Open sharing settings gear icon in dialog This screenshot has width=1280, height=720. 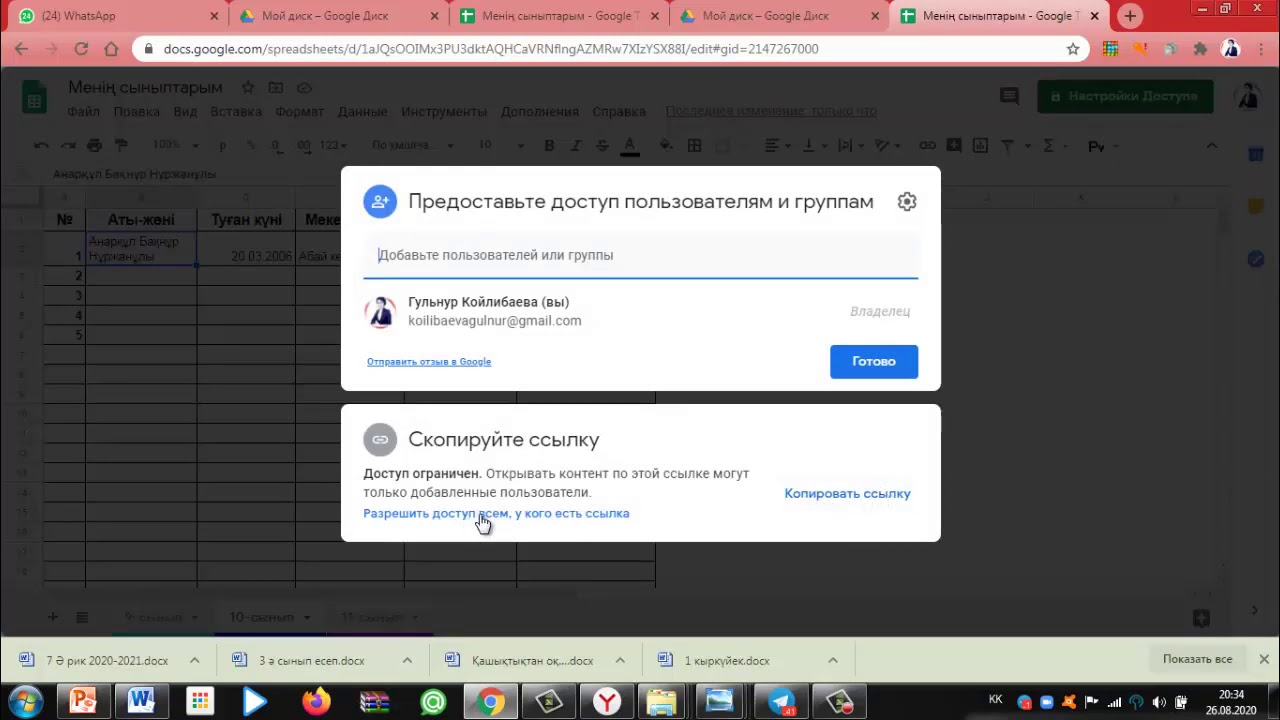click(907, 201)
